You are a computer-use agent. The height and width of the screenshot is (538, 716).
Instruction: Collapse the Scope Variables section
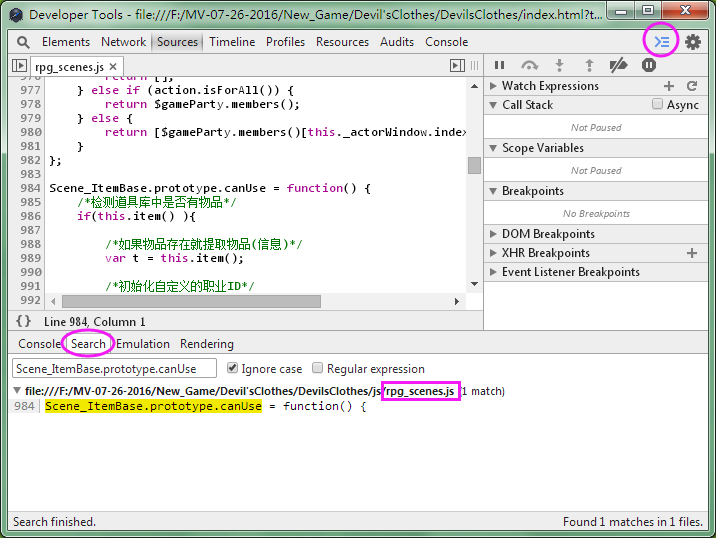(493, 148)
